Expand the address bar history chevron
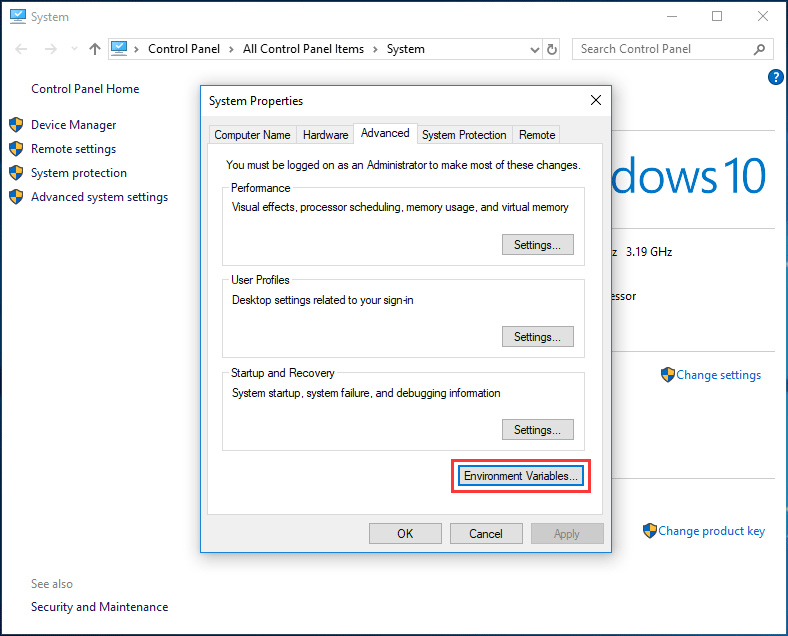This screenshot has height=636, width=788. click(x=535, y=49)
